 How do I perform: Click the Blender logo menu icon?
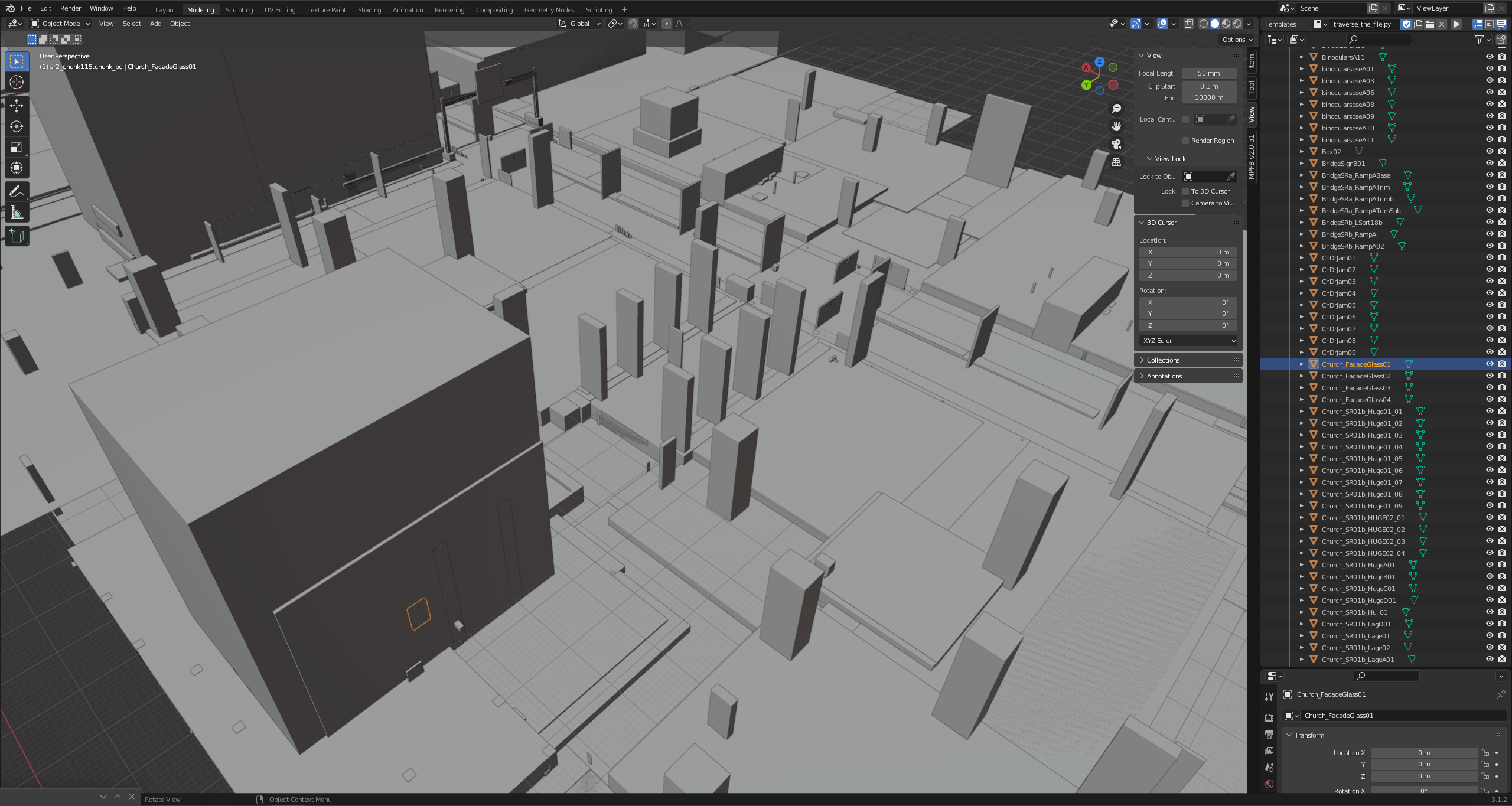tap(10, 8)
